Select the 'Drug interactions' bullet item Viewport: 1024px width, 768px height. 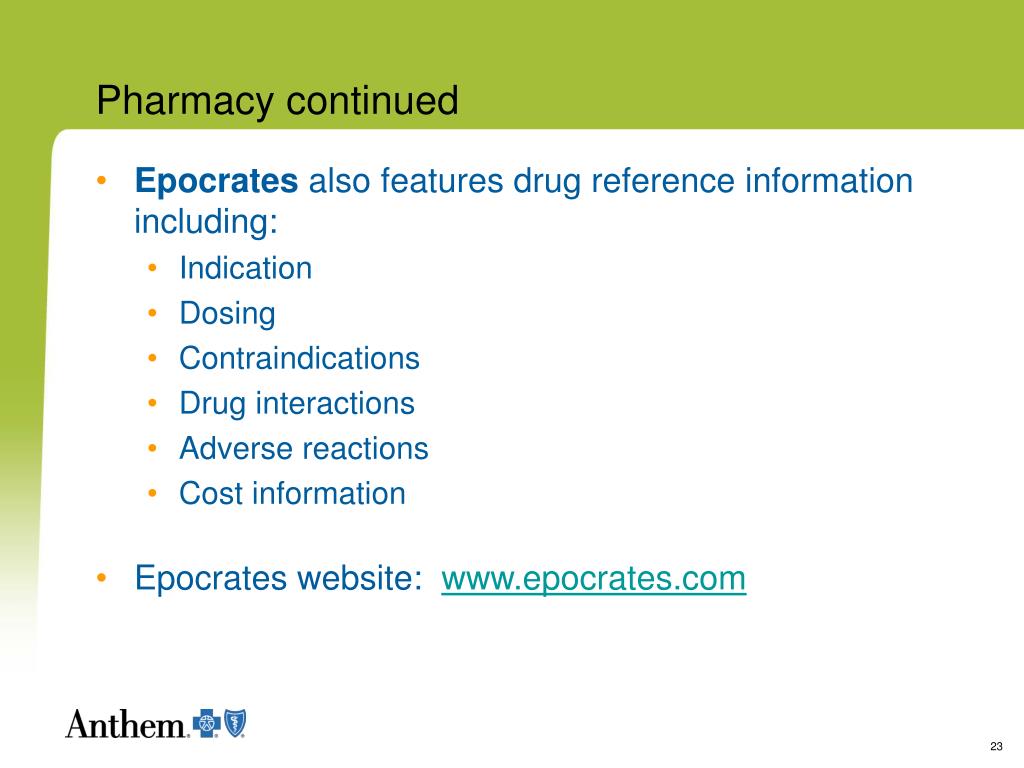(296, 404)
